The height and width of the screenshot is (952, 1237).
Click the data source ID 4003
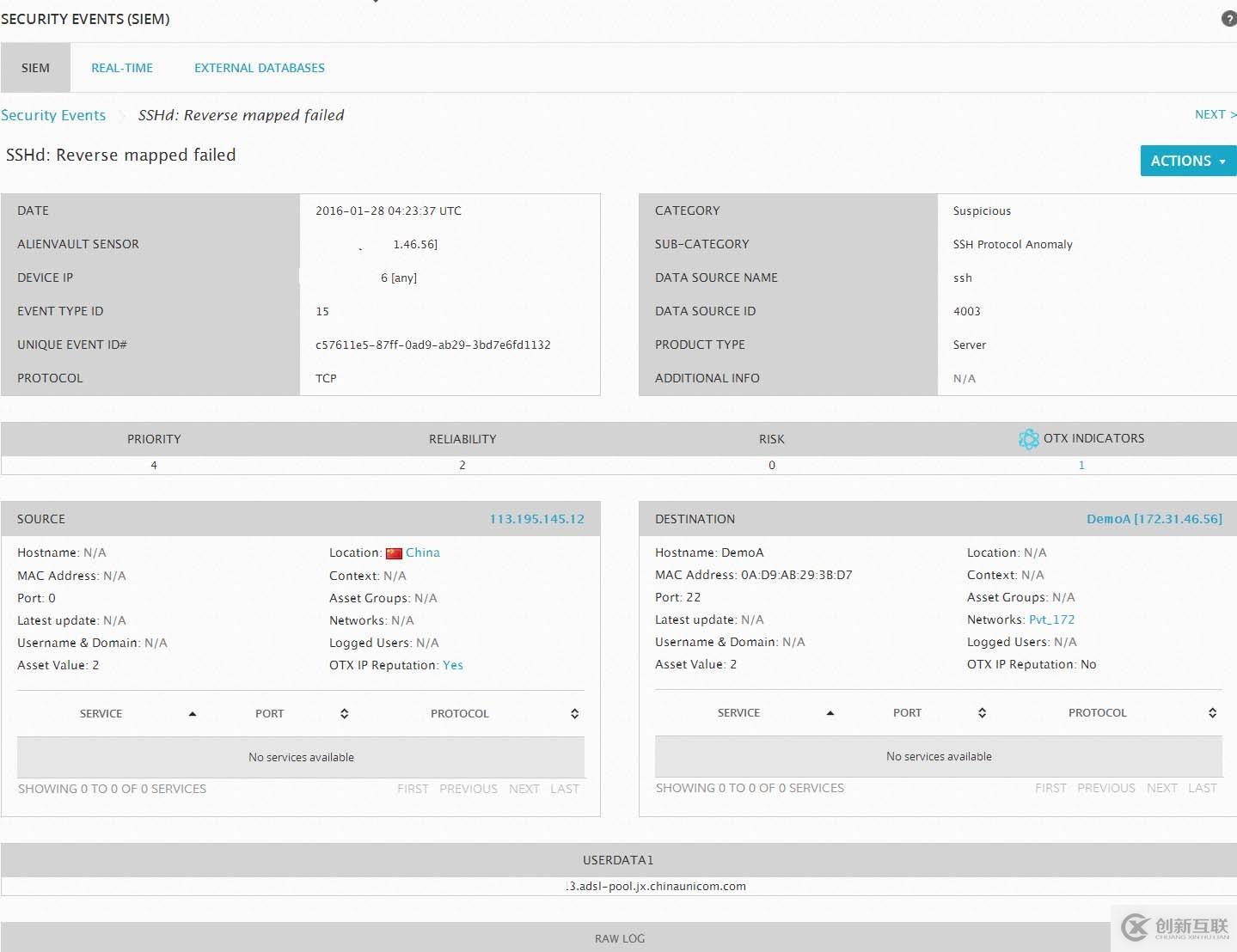pos(967,311)
